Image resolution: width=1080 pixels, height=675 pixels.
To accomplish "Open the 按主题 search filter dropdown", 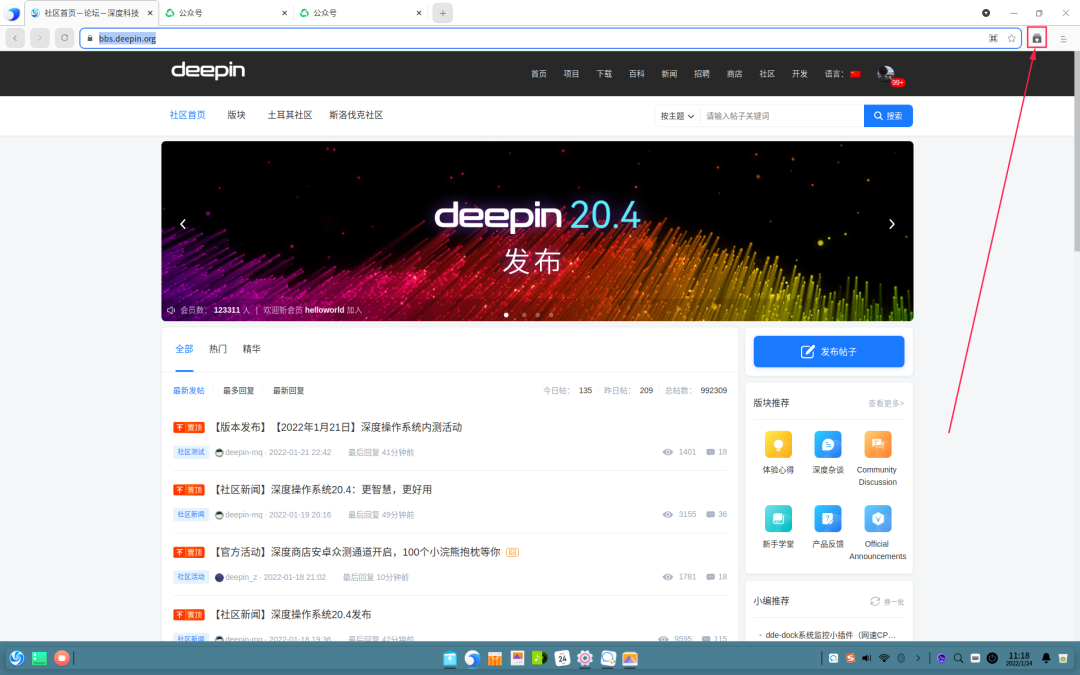I will pyautogui.click(x=677, y=115).
